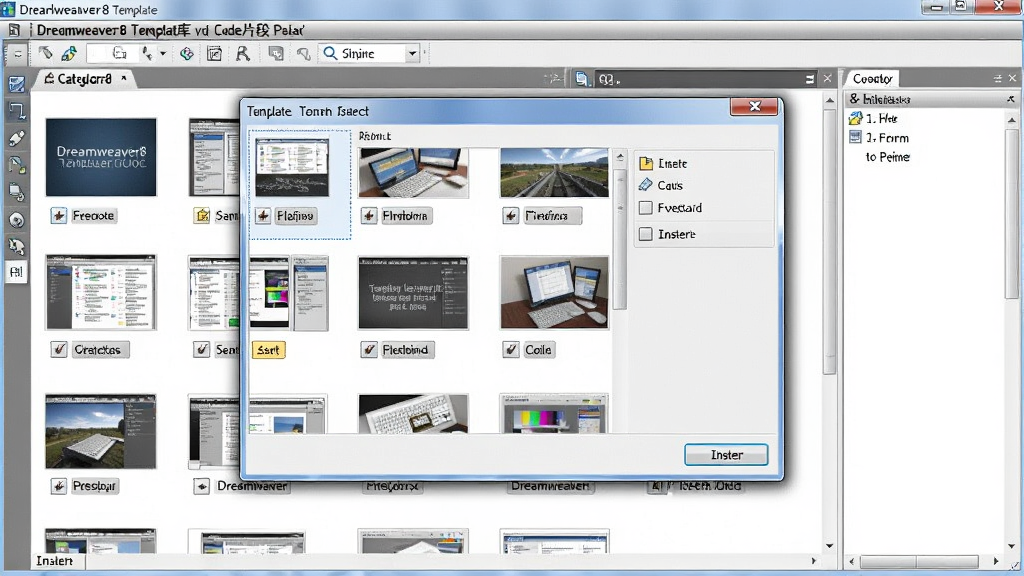Click the window icon left of the menu title
Image resolution: width=1024 pixels, height=576 pixels.
point(14,30)
